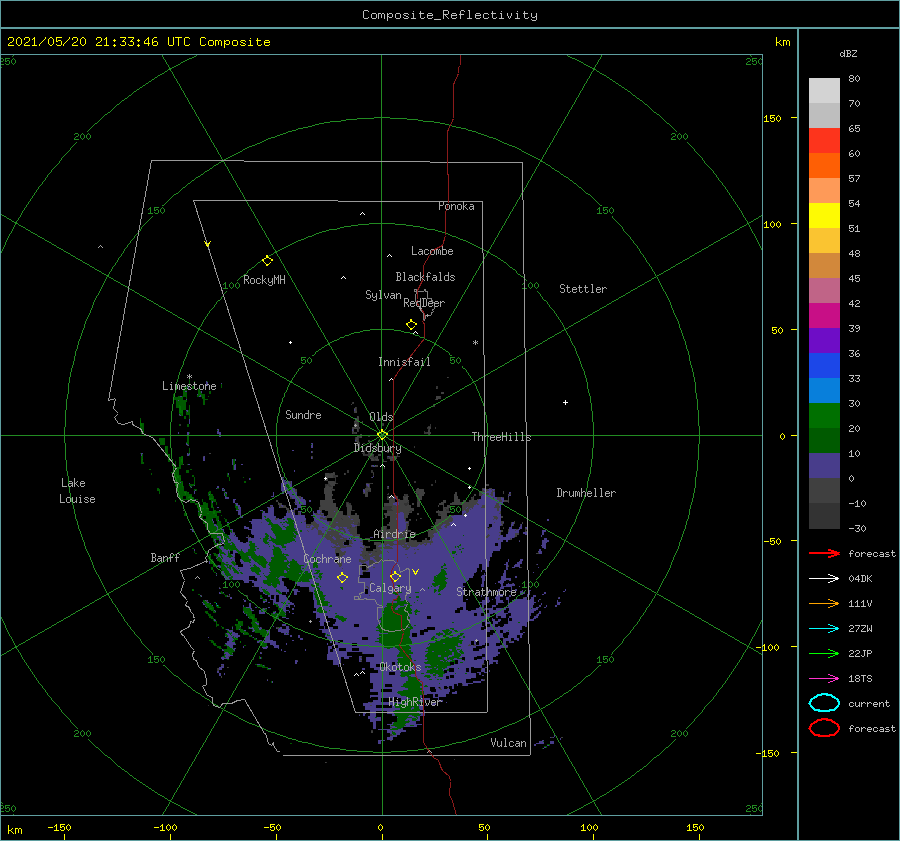This screenshot has height=841, width=900.
Task: Click the blue 33-36 dBZ swatch
Action: coord(824,366)
